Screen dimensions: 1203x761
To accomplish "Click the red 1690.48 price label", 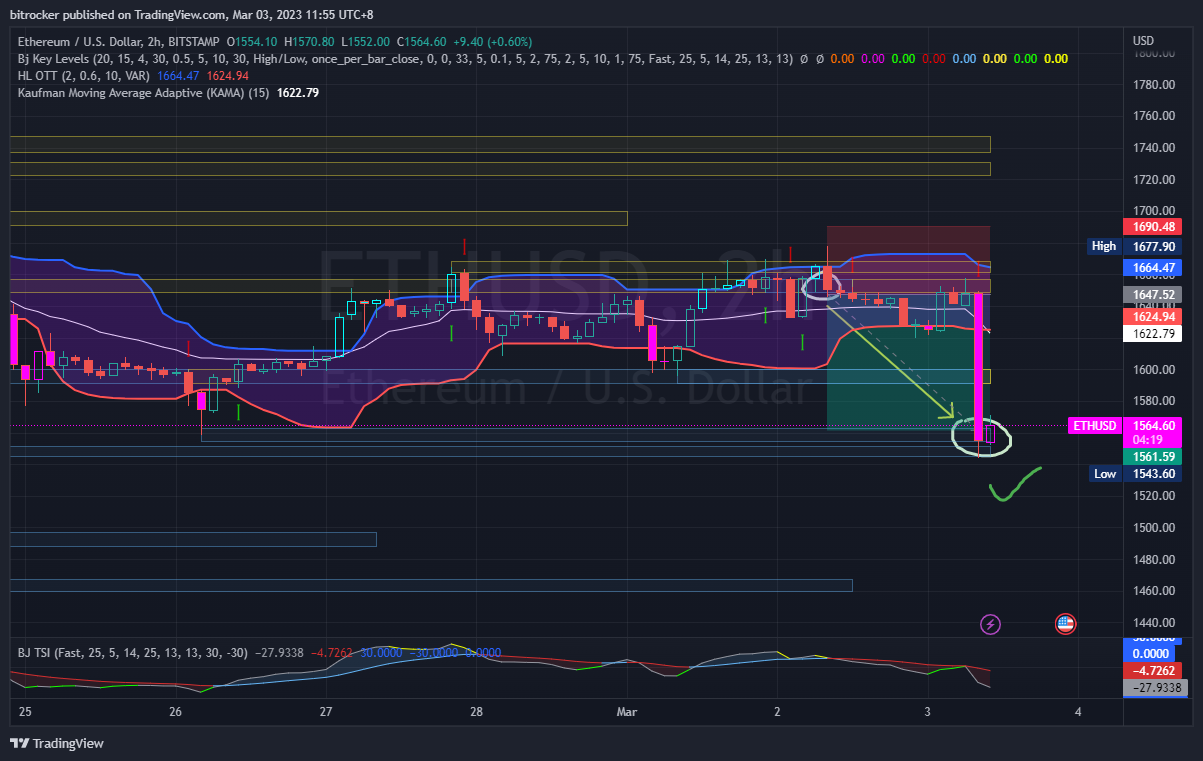I will (x=1153, y=227).
